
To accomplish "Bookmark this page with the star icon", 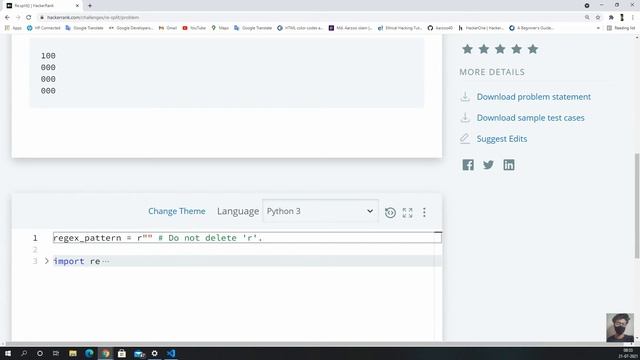I will tap(598, 18).
